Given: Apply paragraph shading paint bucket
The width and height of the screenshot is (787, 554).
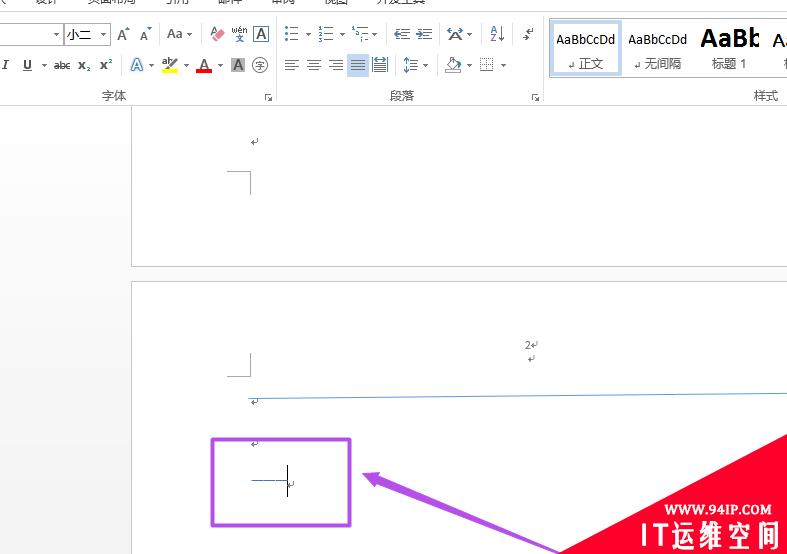Looking at the screenshot, I should pyautogui.click(x=453, y=65).
